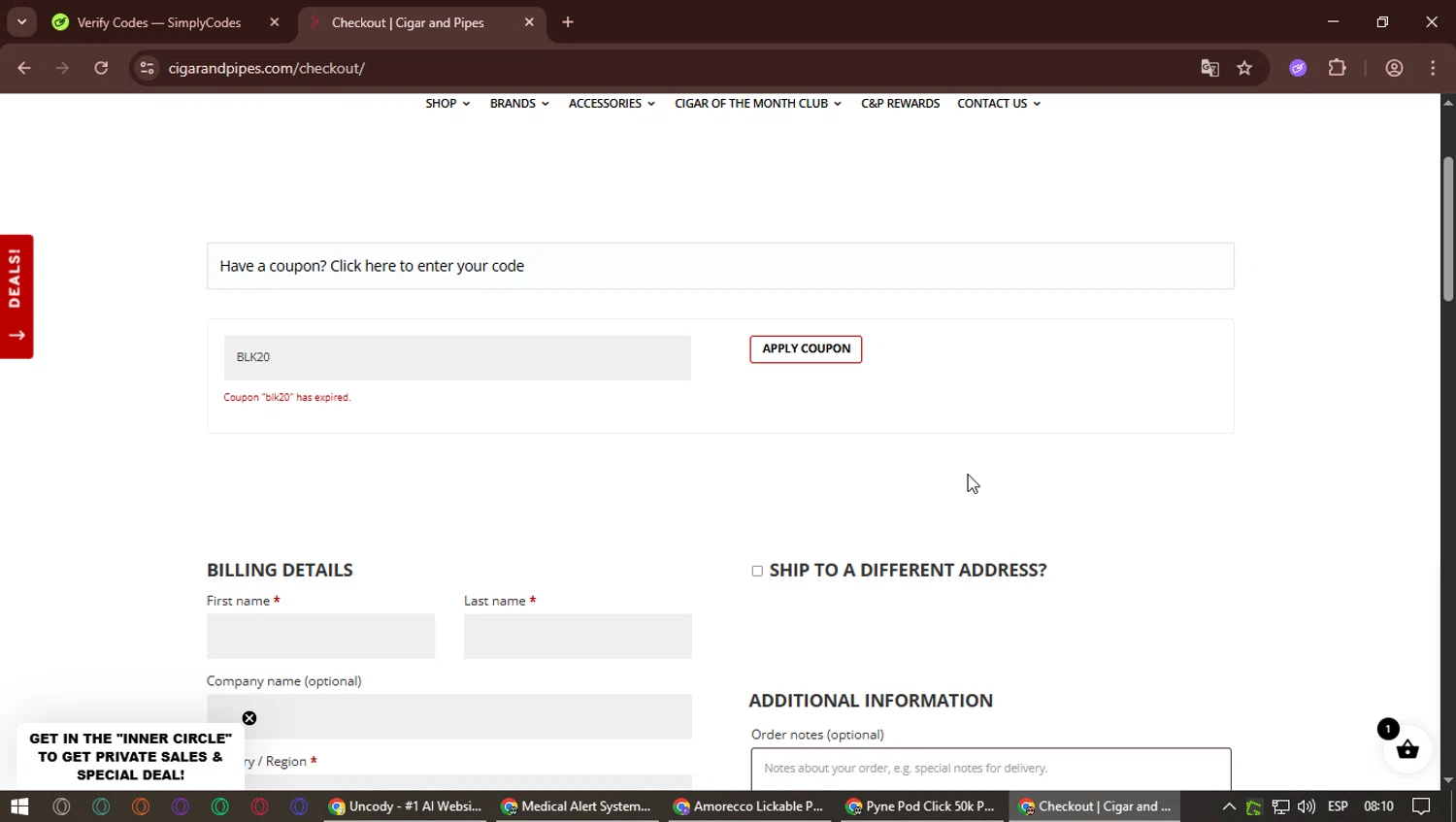Click the browser forward arrow
The width and height of the screenshot is (1456, 822).
[x=62, y=68]
